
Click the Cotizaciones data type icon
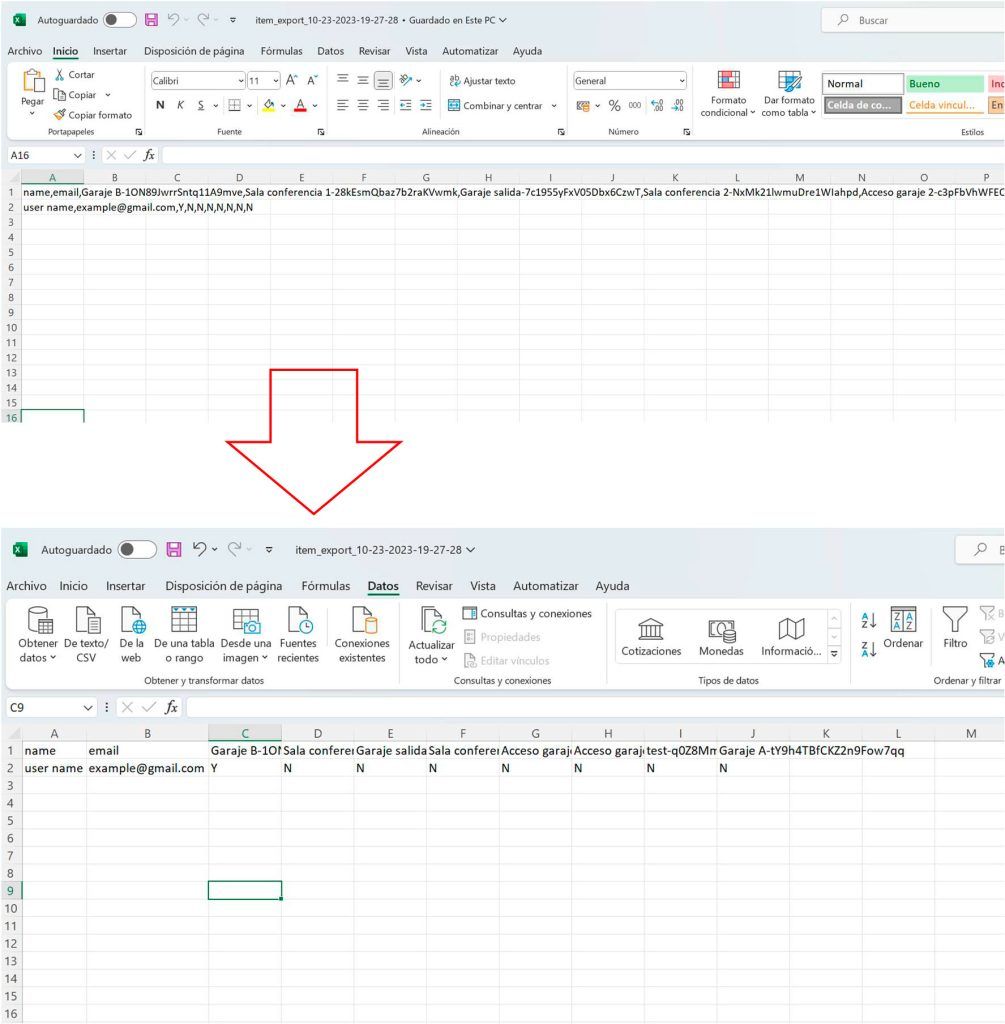pos(651,636)
